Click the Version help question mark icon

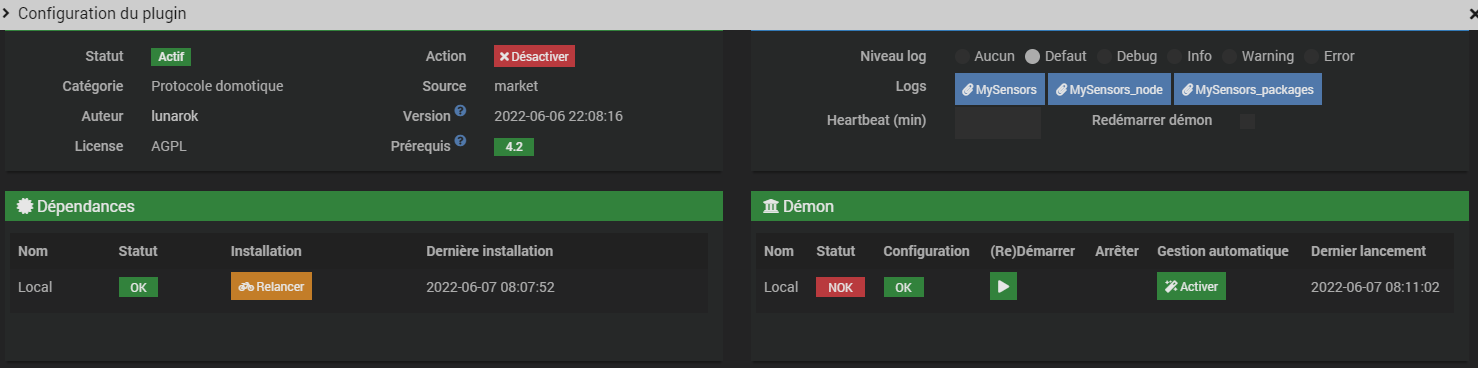pos(460,111)
